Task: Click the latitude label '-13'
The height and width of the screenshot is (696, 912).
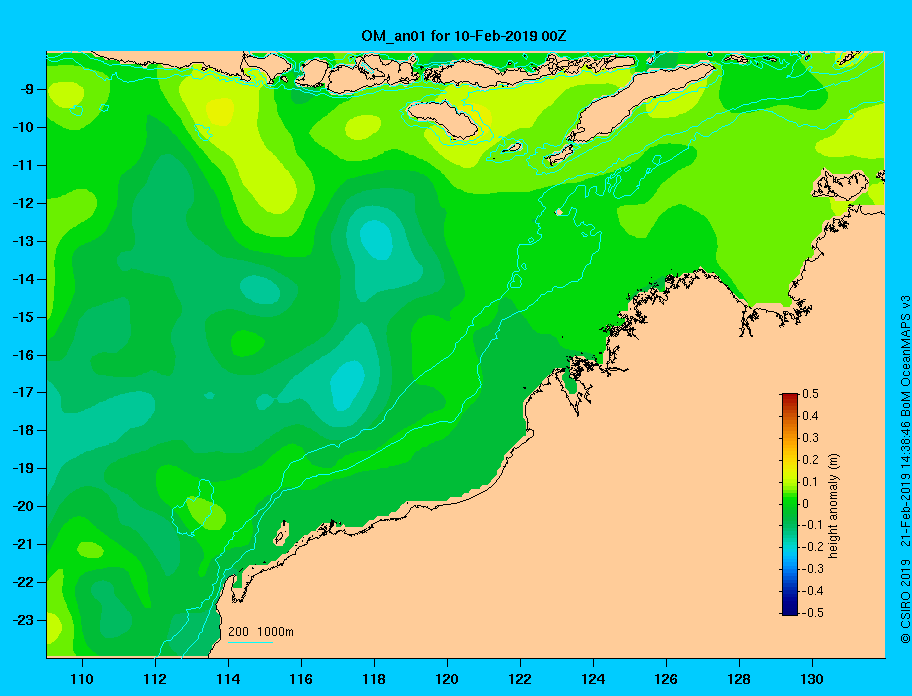Action: (x=23, y=241)
